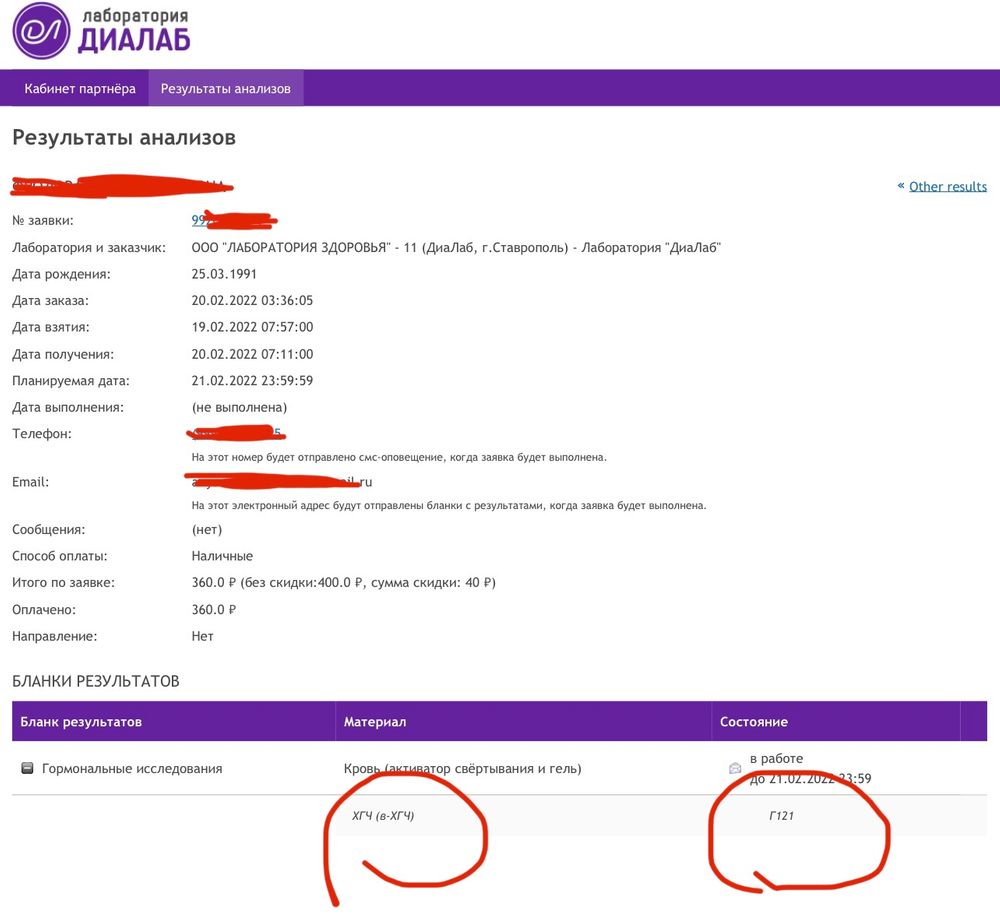Screen dimensions: 1000x917
Task: Click the ДиаЛаб logo
Action: click(x=101, y=30)
